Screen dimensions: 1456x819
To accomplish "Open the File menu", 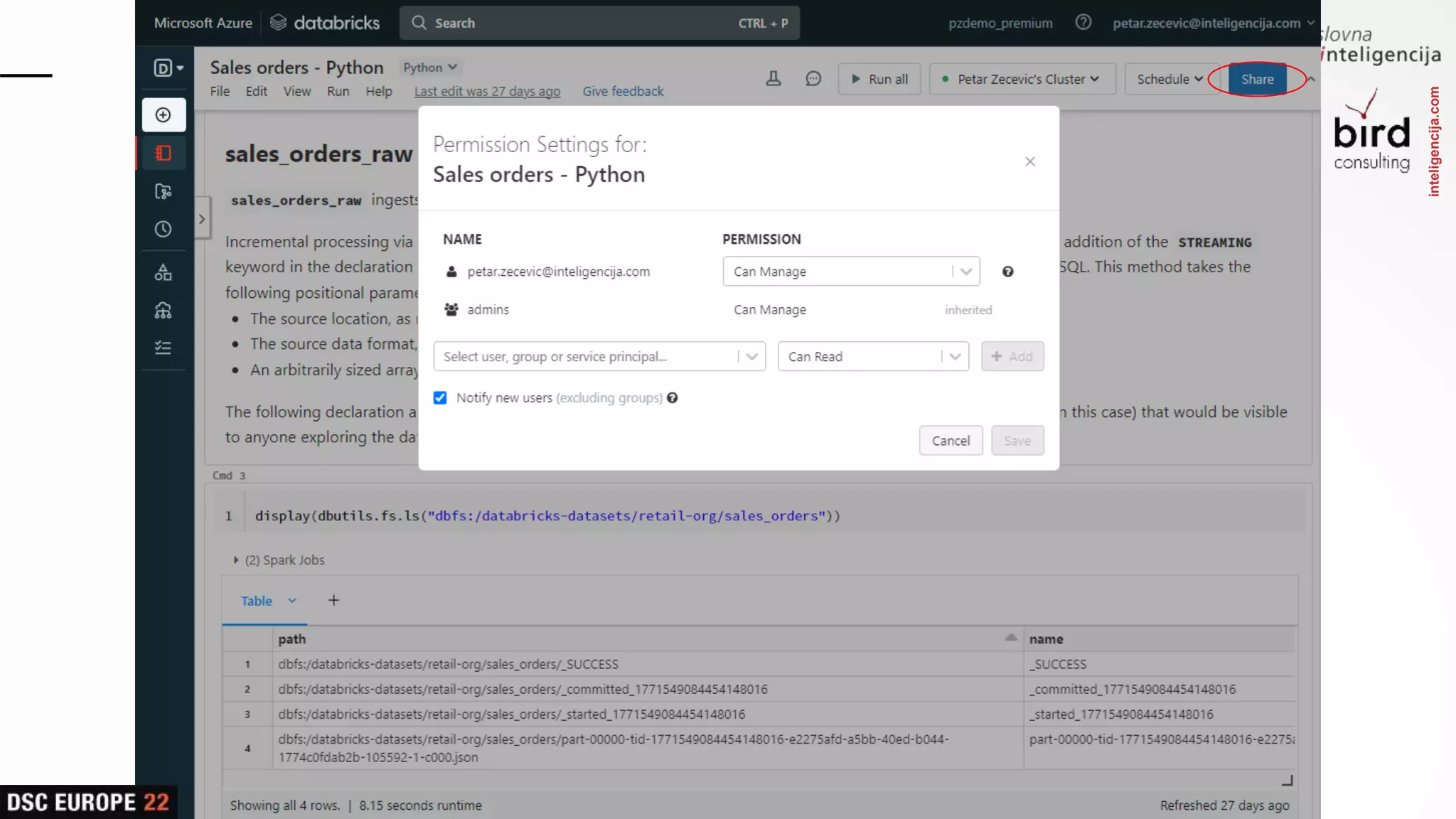I will click(x=220, y=91).
